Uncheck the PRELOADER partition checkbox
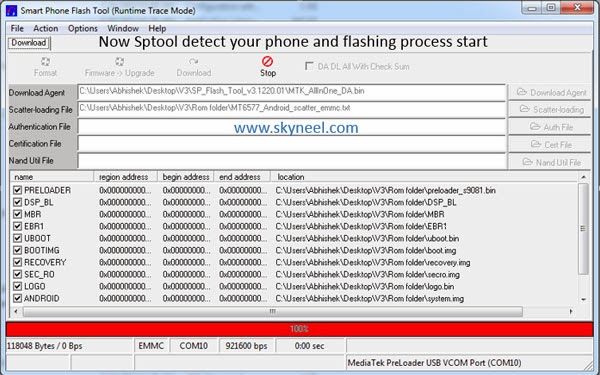The width and height of the screenshot is (600, 375). (x=17, y=190)
